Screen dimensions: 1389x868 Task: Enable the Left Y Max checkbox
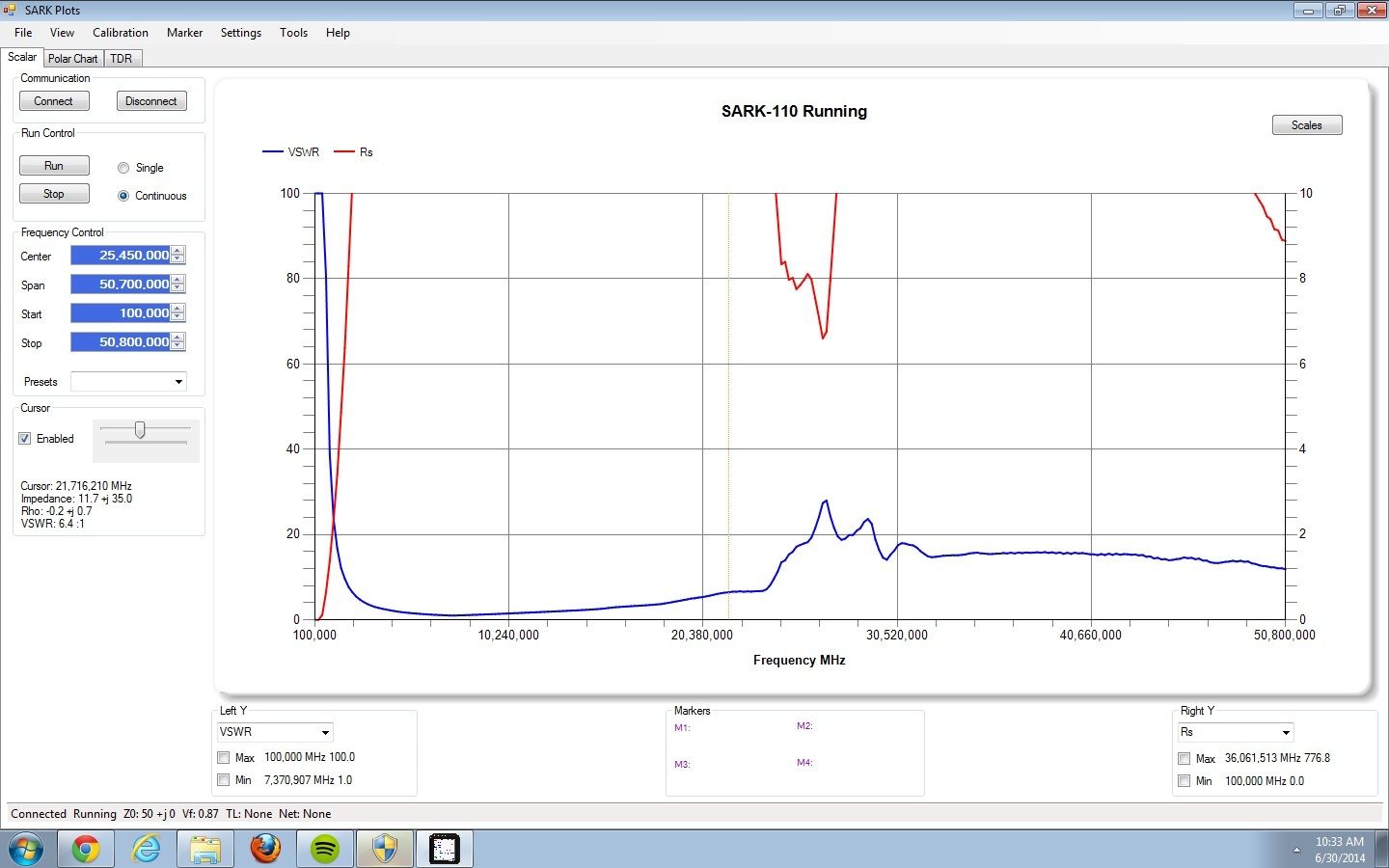pos(224,758)
